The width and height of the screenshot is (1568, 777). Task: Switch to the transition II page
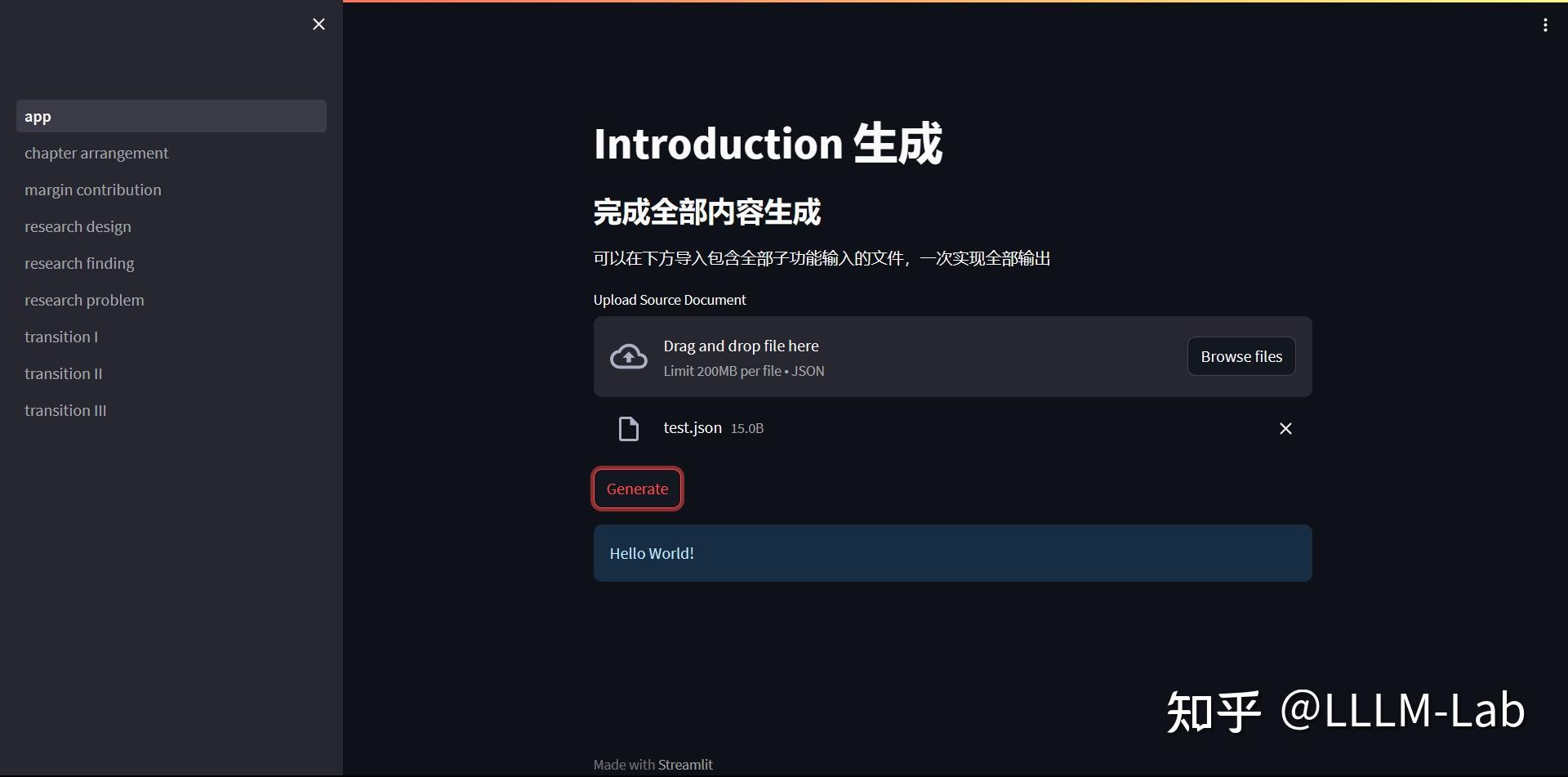pos(64,373)
